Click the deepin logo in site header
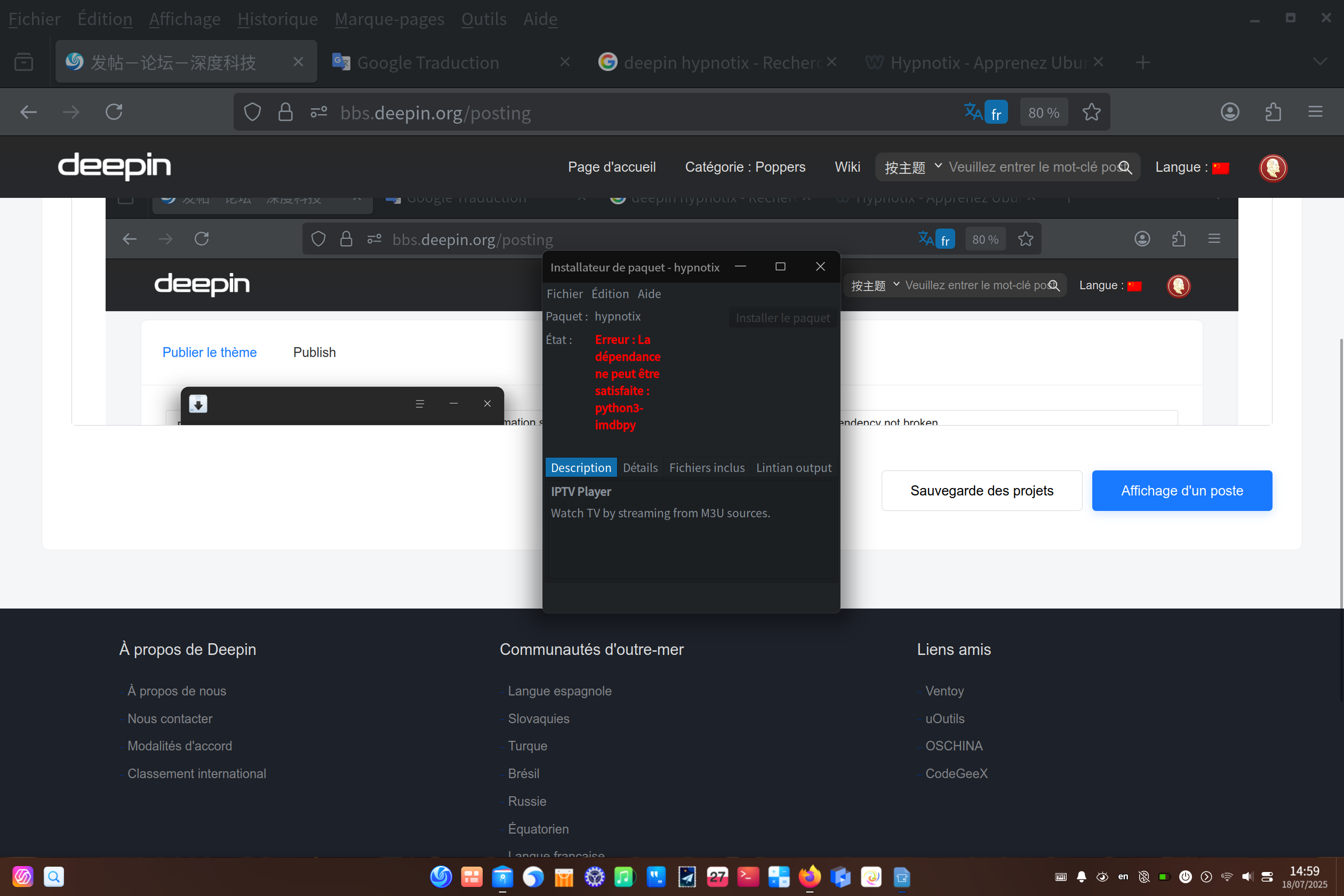 click(x=114, y=166)
